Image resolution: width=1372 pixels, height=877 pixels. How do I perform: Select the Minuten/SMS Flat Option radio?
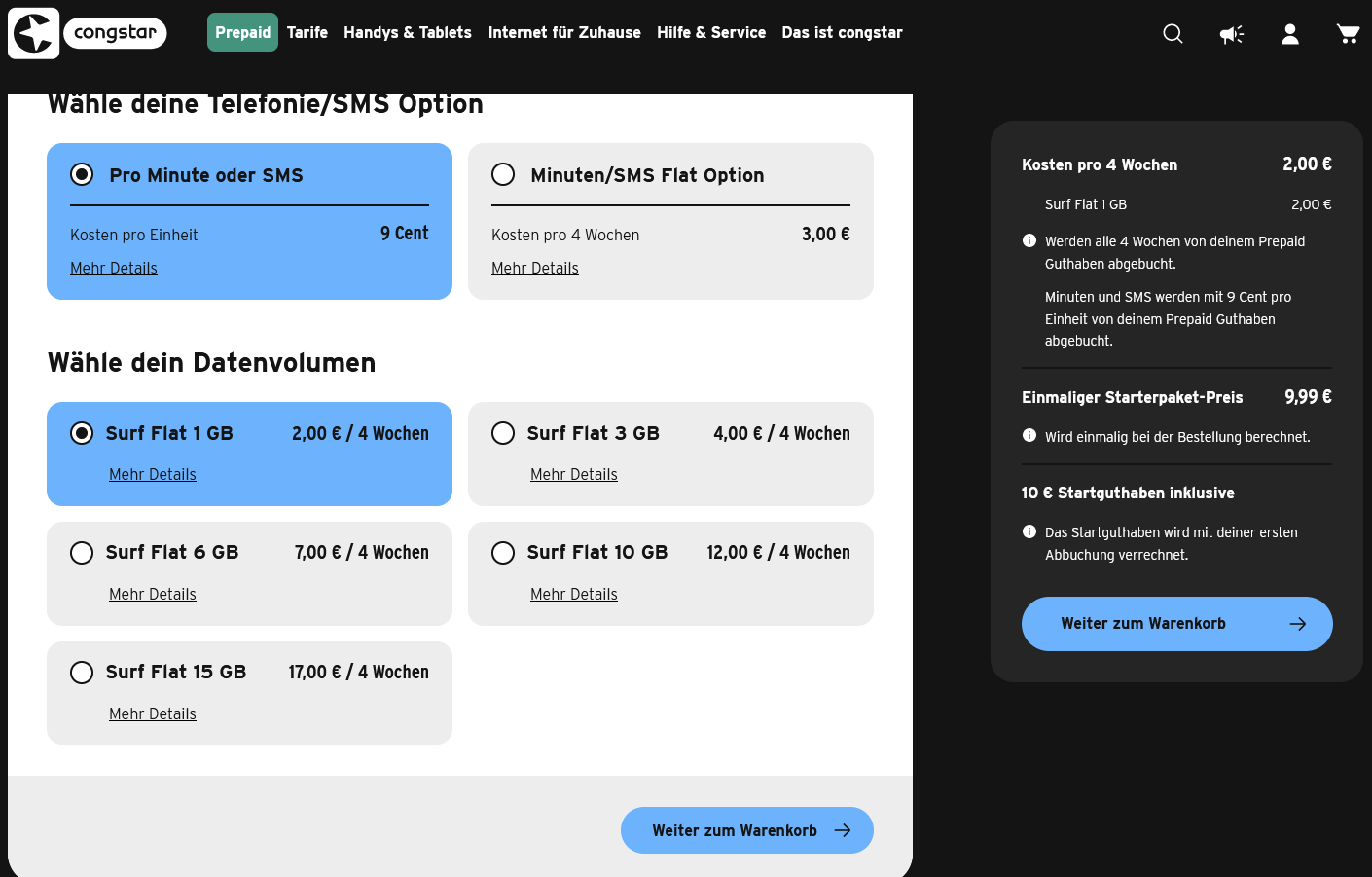pyautogui.click(x=503, y=174)
